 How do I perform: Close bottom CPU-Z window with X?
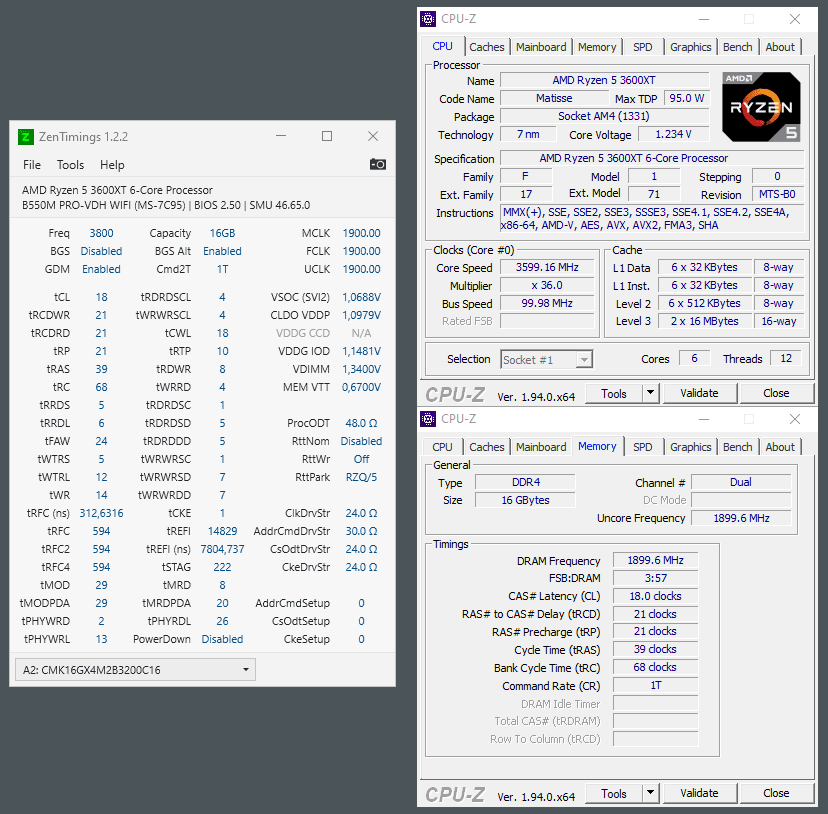pyautogui.click(x=794, y=419)
